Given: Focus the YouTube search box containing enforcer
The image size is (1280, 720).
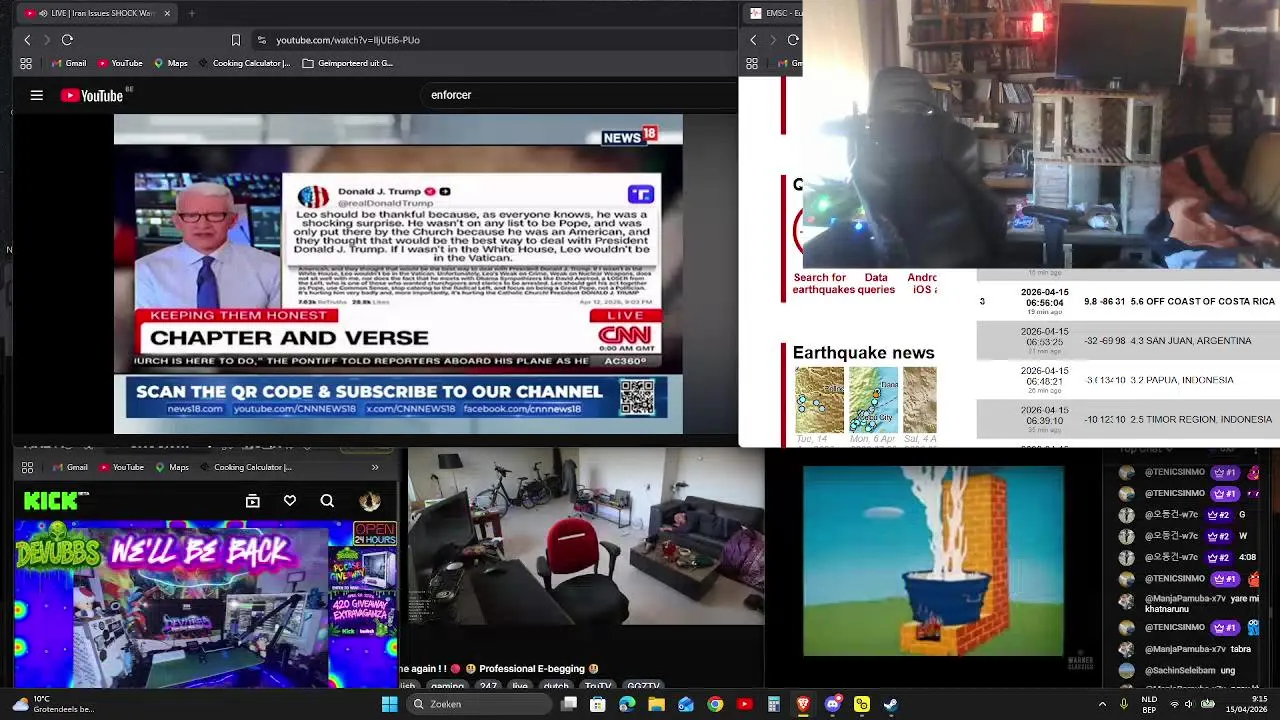Looking at the screenshot, I should [x=580, y=95].
